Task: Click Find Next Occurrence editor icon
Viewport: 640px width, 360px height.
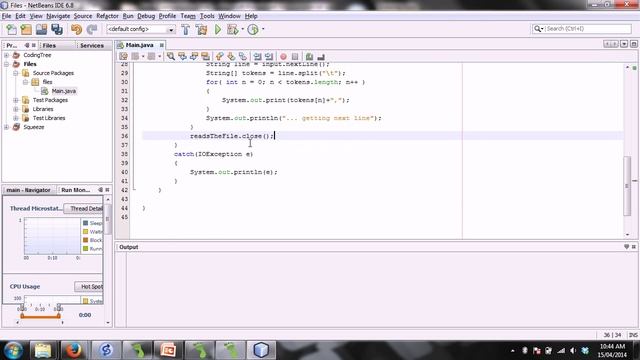Action: (x=194, y=56)
